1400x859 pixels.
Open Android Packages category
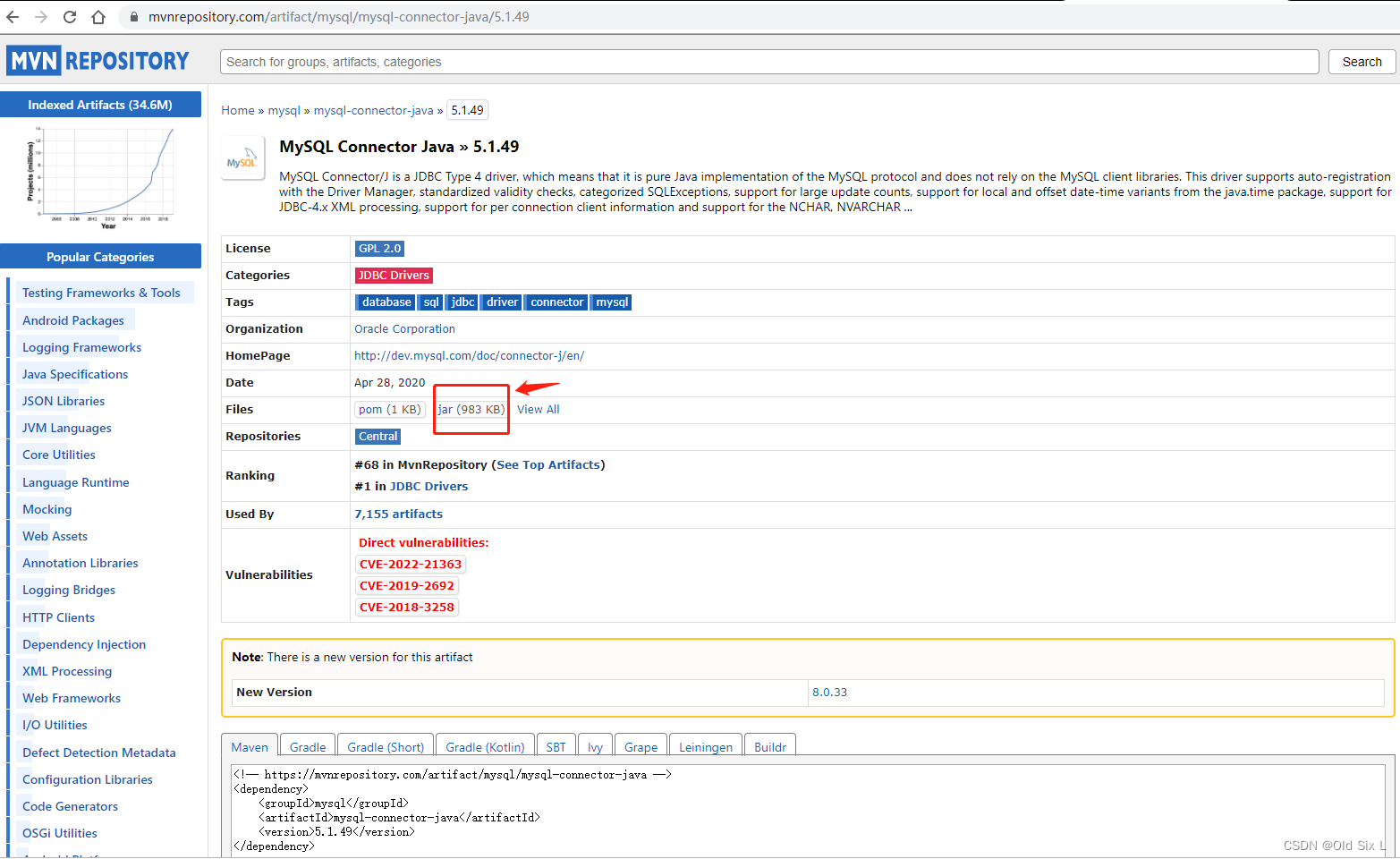(73, 320)
